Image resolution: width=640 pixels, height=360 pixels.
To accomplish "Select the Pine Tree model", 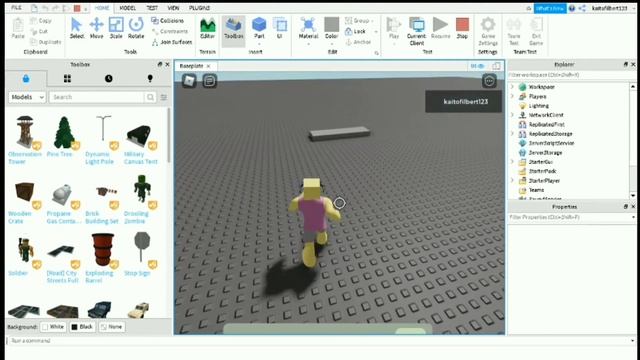I will pos(63,136).
